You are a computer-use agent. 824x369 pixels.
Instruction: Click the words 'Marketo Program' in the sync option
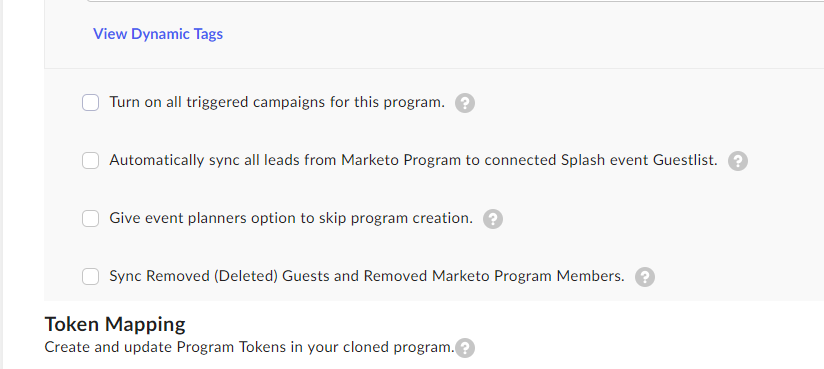(x=401, y=160)
